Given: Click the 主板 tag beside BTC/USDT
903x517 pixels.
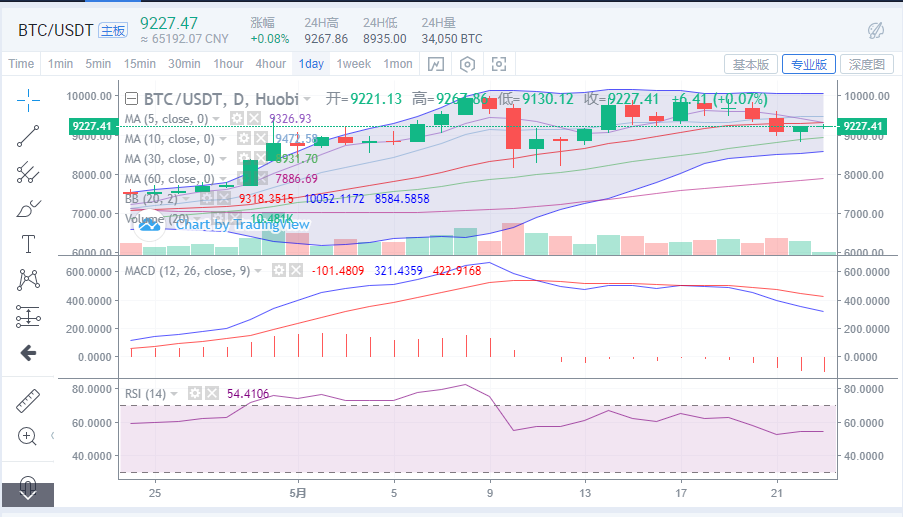Looking at the screenshot, I should pyautogui.click(x=113, y=31).
